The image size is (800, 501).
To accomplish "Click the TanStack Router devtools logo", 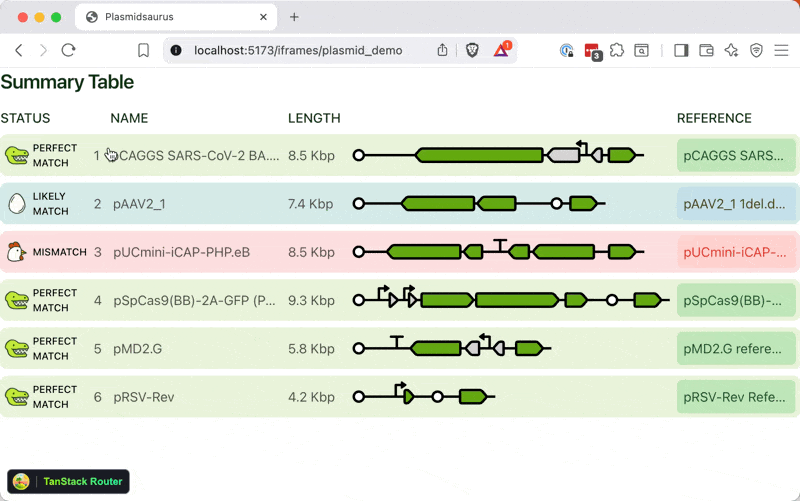I will click(21, 482).
